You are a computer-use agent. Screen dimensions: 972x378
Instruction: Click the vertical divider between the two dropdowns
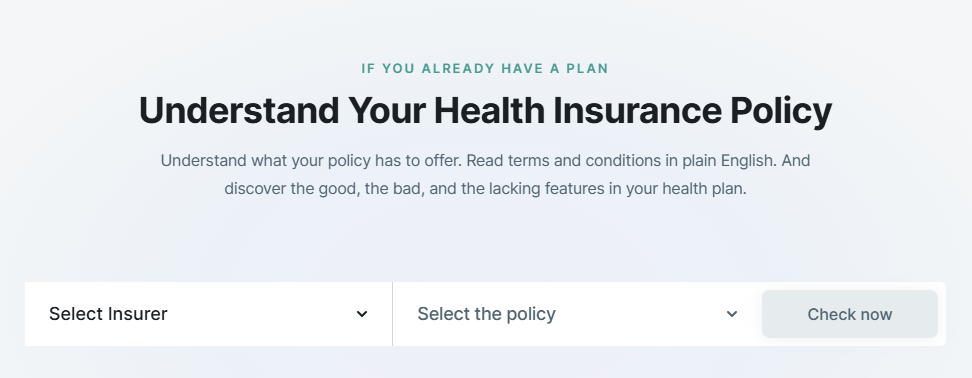pyautogui.click(x=392, y=314)
